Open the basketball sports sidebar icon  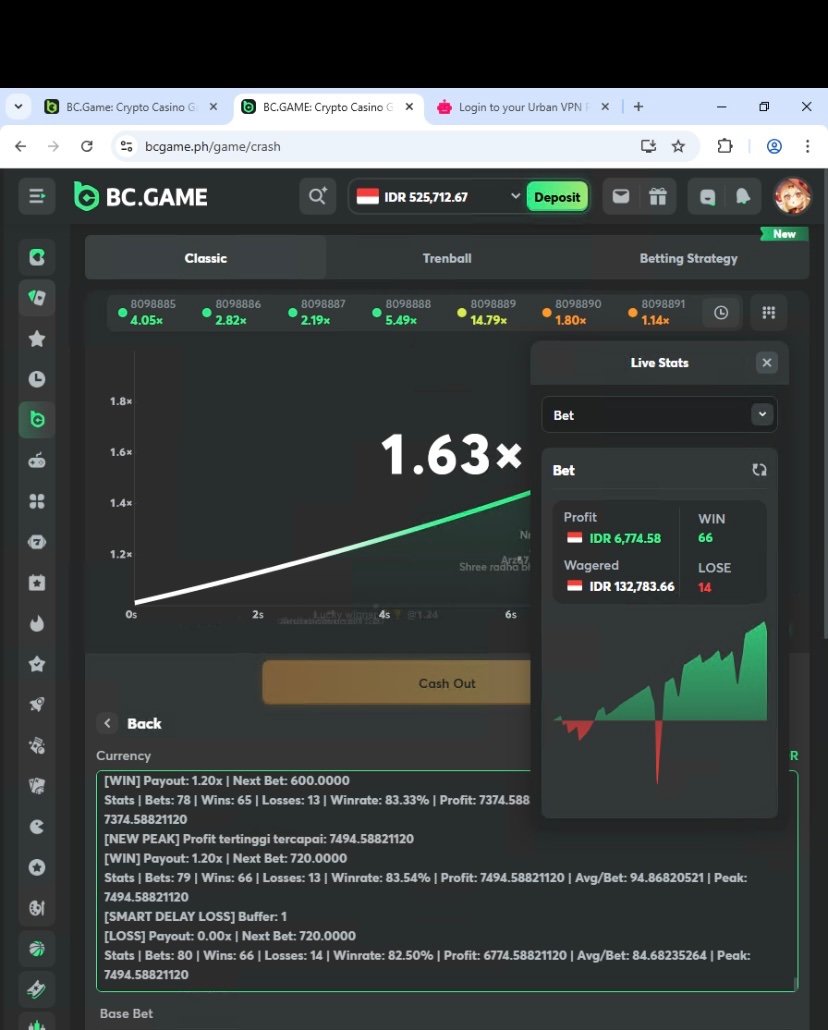37,949
